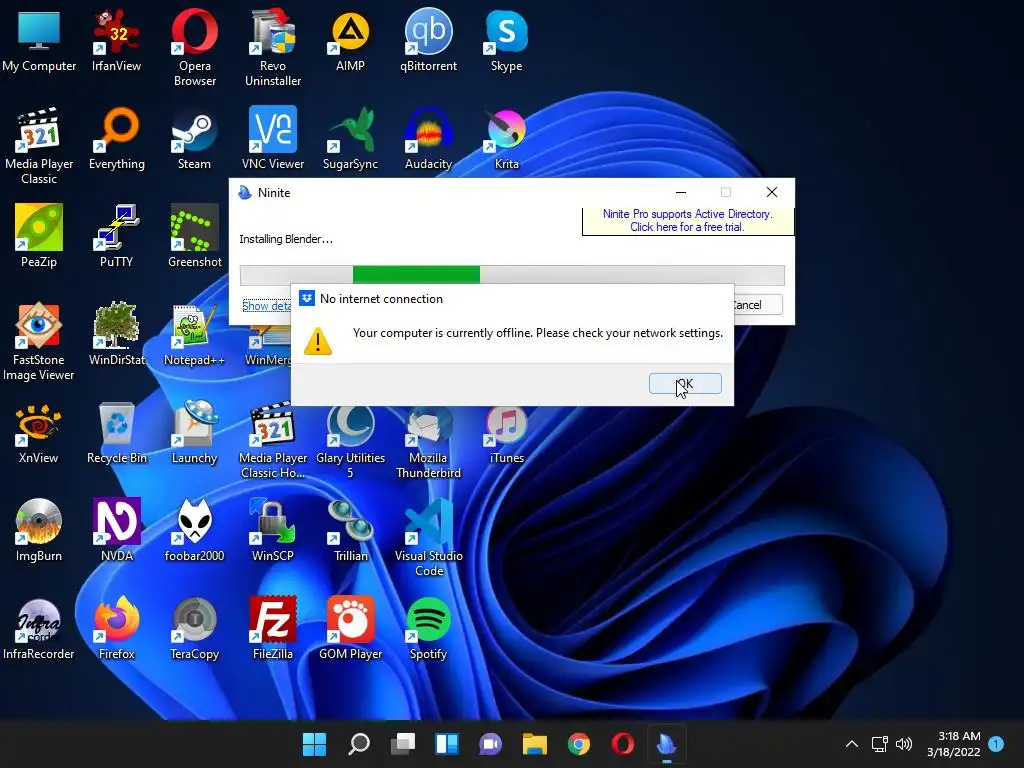The height and width of the screenshot is (768, 1024).
Task: Minimize the Ninite window
Action: 680,192
